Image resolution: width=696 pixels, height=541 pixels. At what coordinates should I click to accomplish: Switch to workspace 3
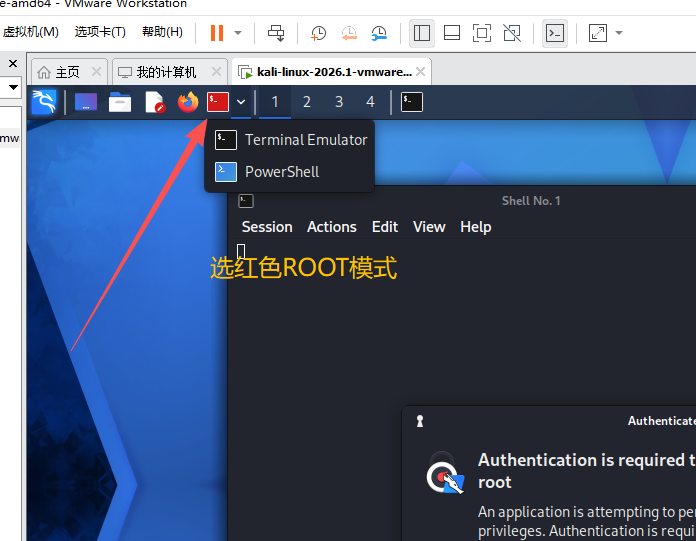coord(339,102)
